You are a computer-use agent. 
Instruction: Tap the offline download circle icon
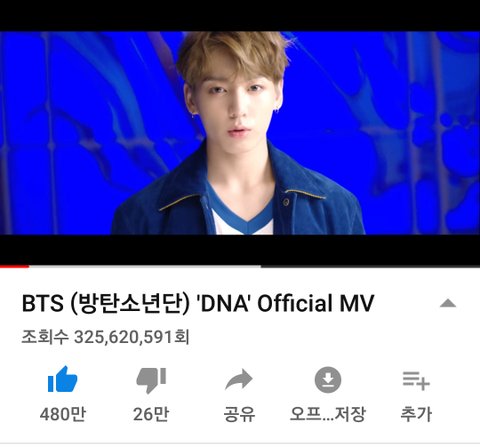click(328, 380)
